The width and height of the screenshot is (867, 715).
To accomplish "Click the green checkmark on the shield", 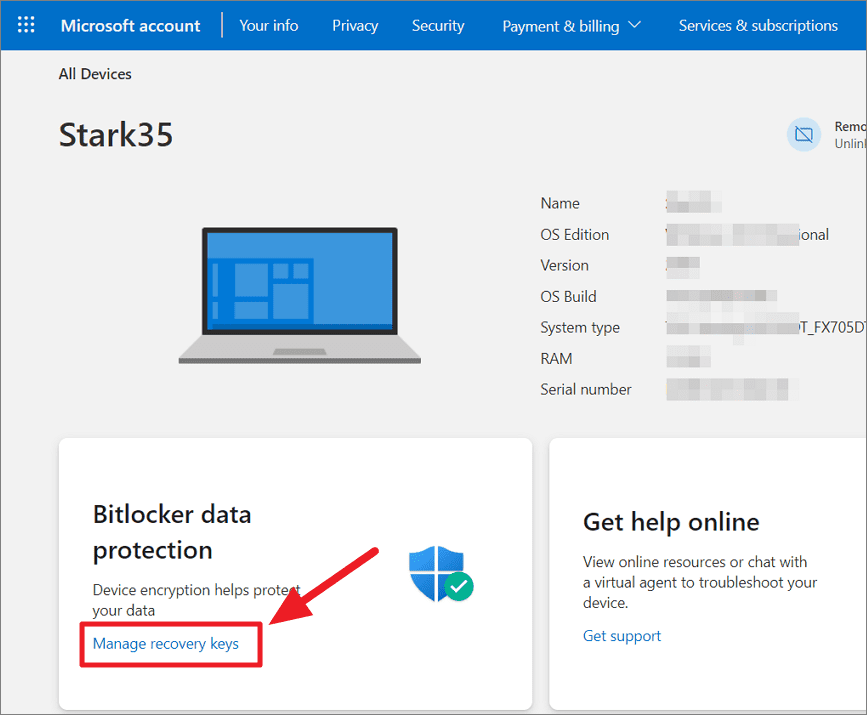I will coord(458,589).
